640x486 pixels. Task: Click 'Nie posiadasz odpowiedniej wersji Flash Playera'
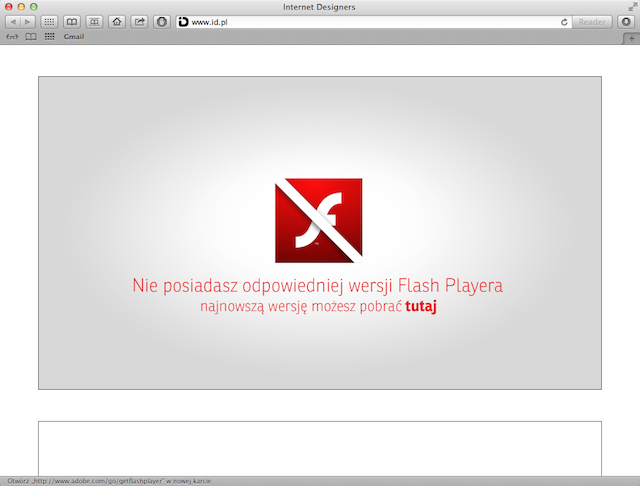318,285
